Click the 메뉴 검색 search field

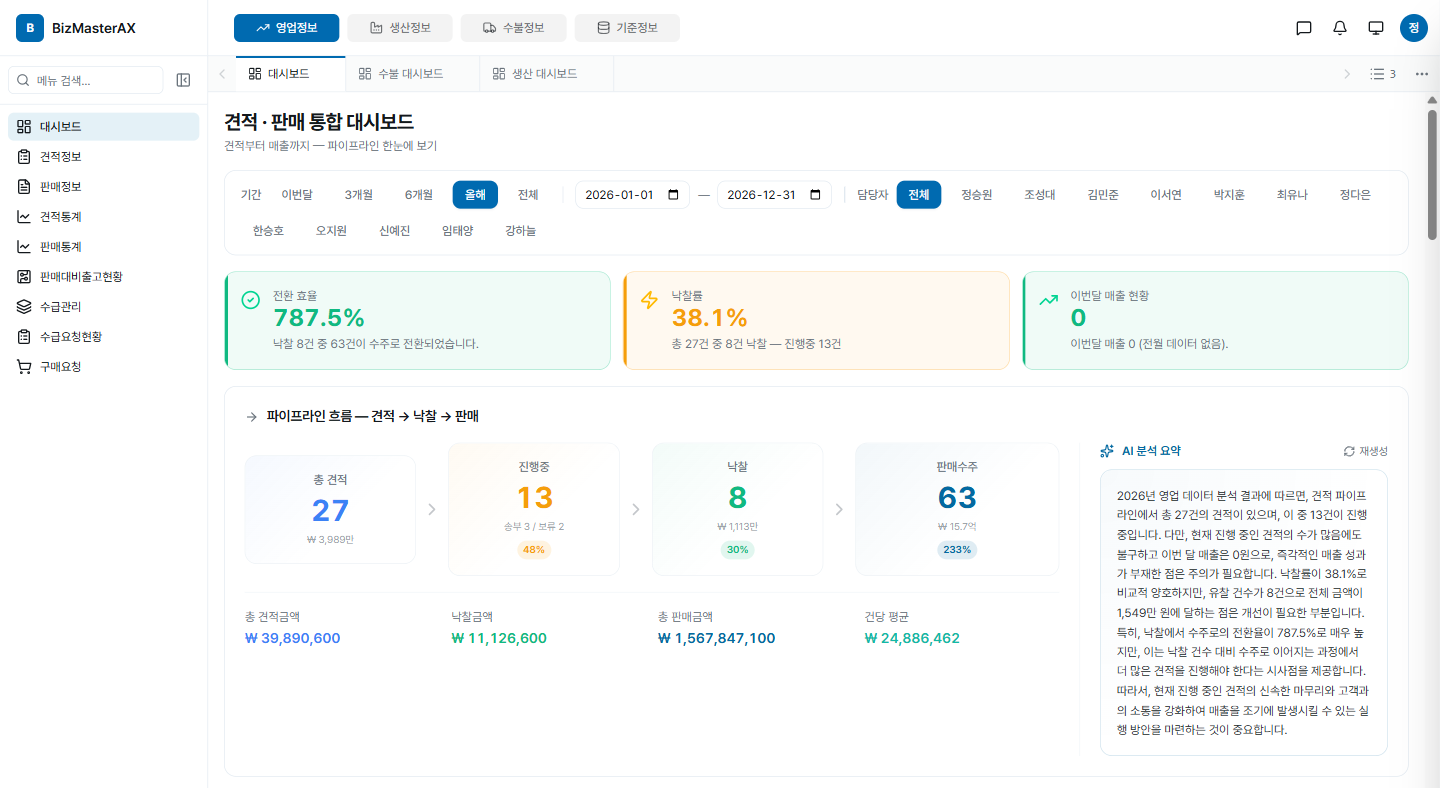pyautogui.click(x=85, y=80)
